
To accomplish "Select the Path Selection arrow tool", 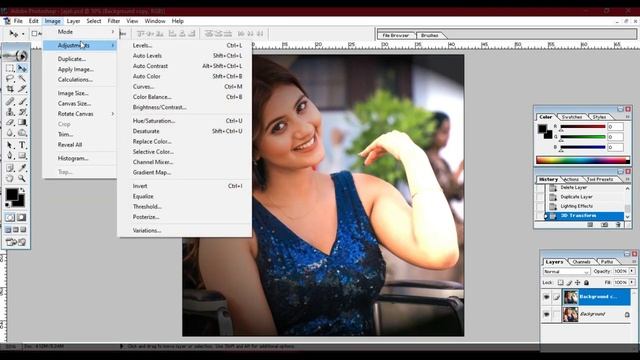I will pos(10,145).
